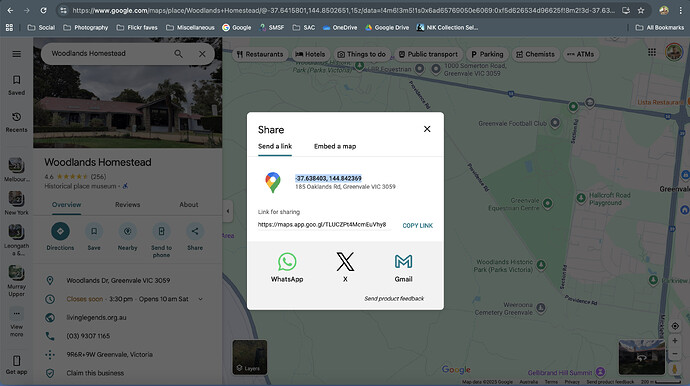Open the About tab
The width and height of the screenshot is (690, 386).
(x=189, y=205)
